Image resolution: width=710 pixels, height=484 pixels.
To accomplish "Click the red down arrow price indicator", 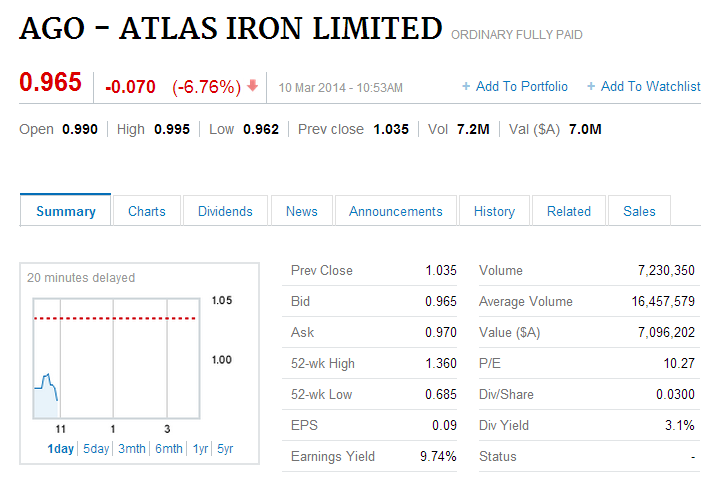I will [253, 86].
